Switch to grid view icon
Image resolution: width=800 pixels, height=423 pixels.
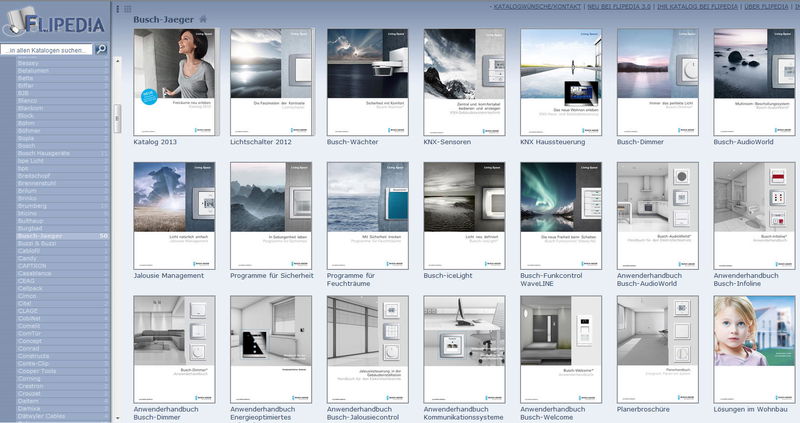[127, 9]
